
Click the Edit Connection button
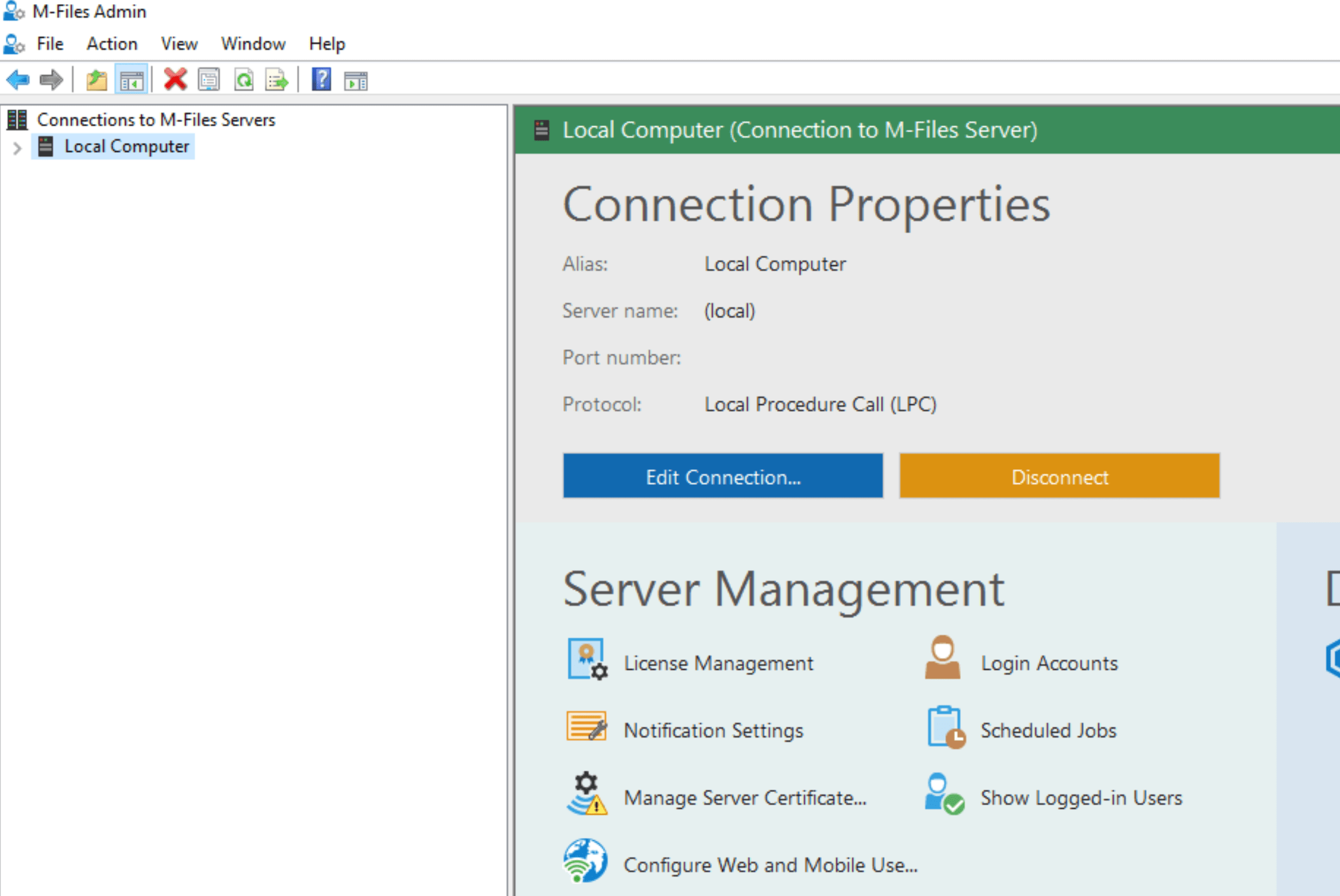point(722,476)
